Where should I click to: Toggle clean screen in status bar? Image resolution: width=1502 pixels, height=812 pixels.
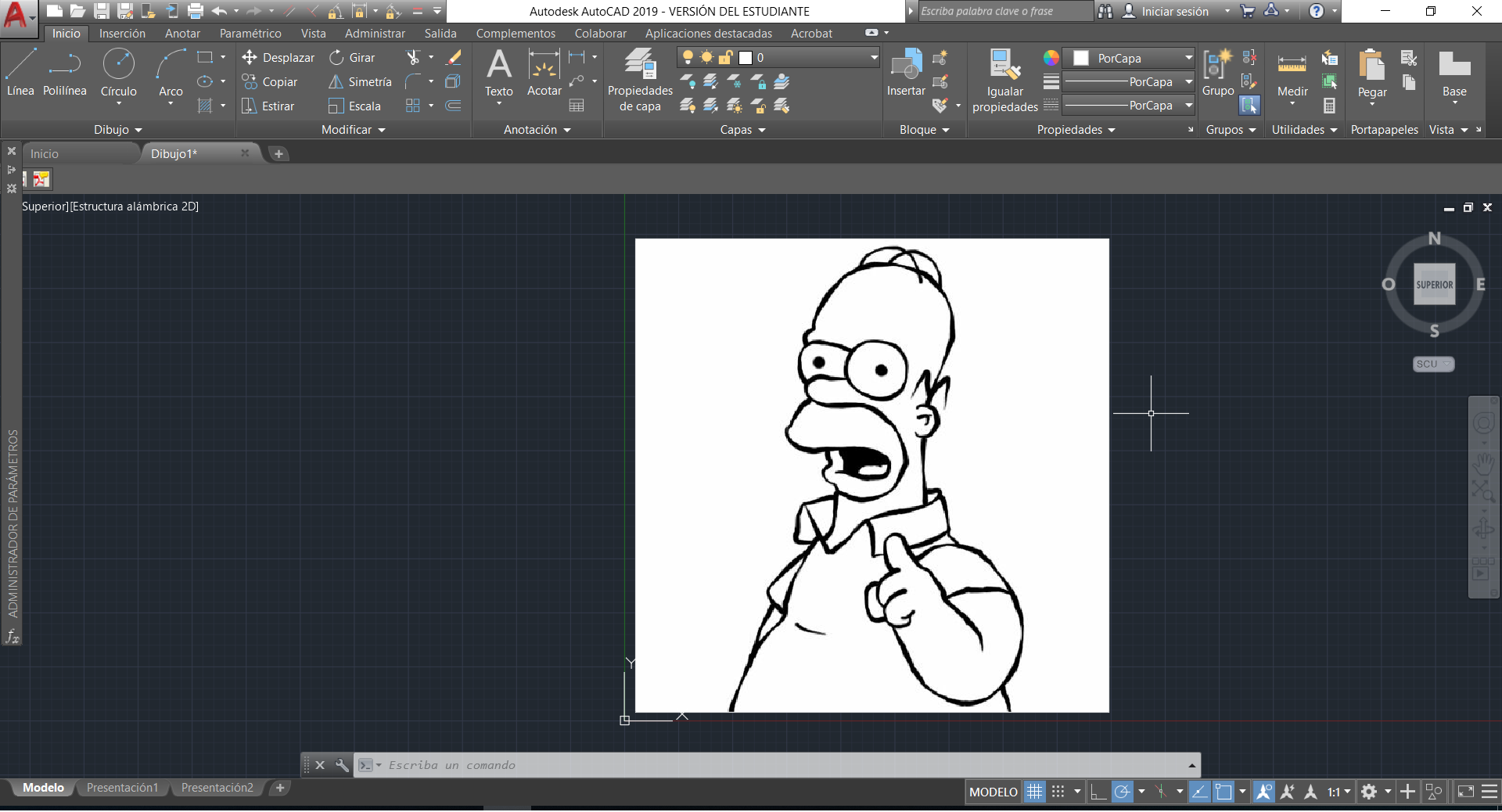pyautogui.click(x=1466, y=792)
